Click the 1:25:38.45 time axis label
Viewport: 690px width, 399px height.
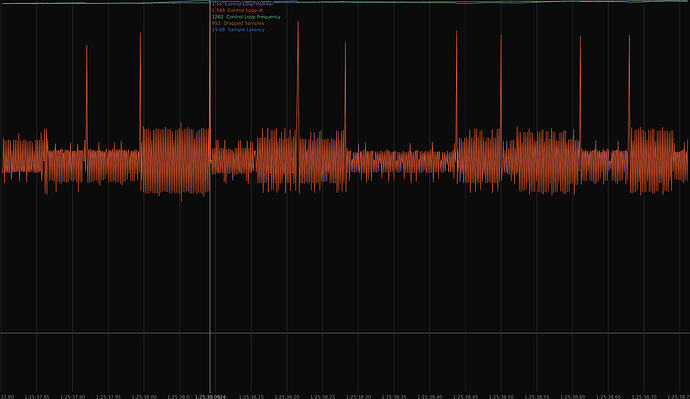coord(466,396)
